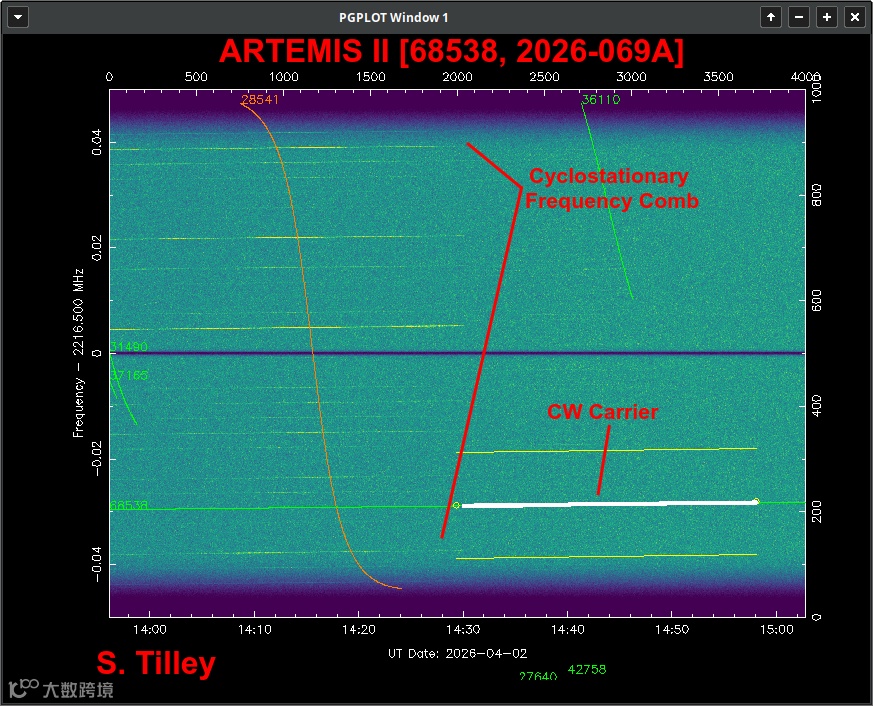The width and height of the screenshot is (873, 706).
Task: Click the S. Tilley credit text
Action: (x=156, y=663)
